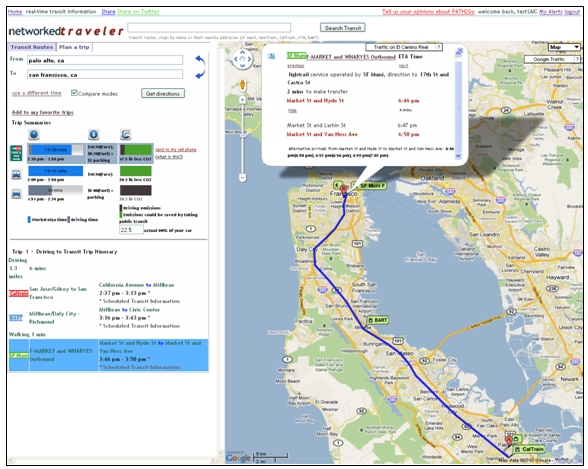This screenshot has height=469, width=588.
Task: Switch to the Transit Routes tab
Action: (x=32, y=47)
